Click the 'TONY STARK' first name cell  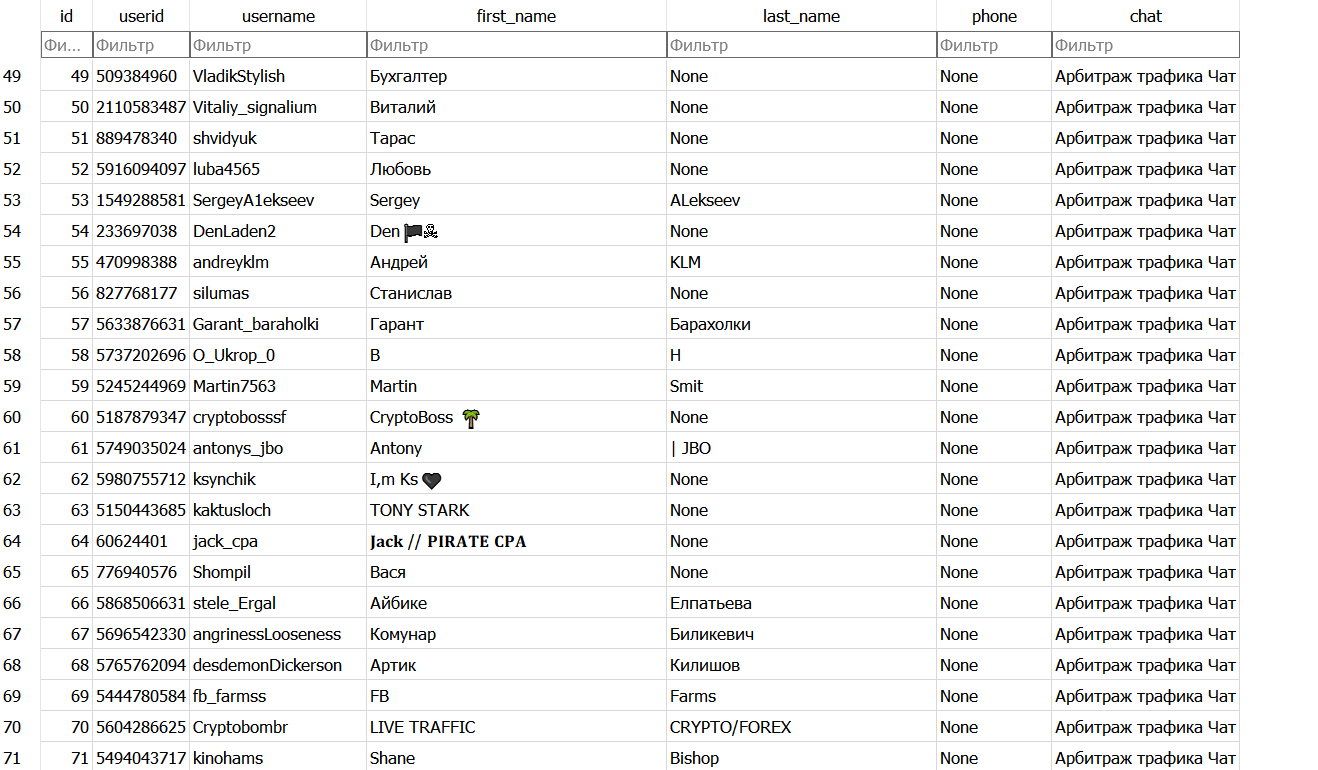(x=420, y=510)
